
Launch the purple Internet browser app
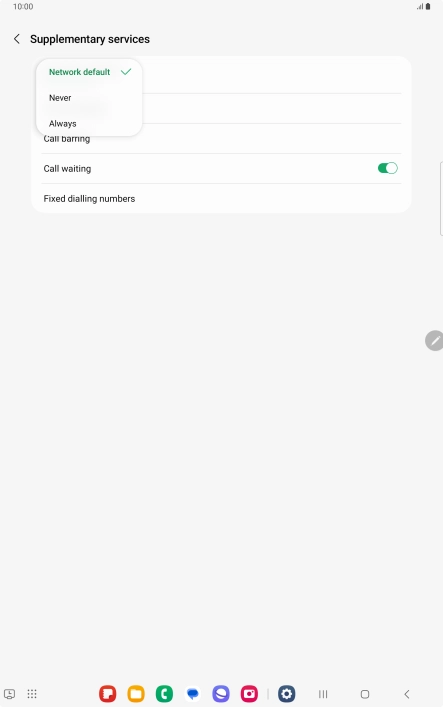pos(221,693)
